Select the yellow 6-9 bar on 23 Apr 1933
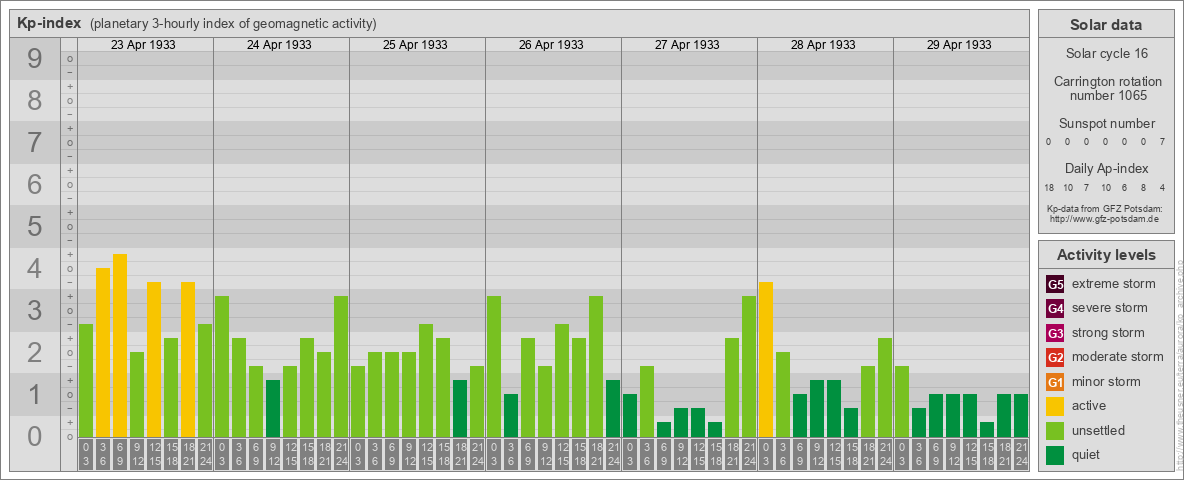1184x480 pixels. pyautogui.click(x=120, y=345)
